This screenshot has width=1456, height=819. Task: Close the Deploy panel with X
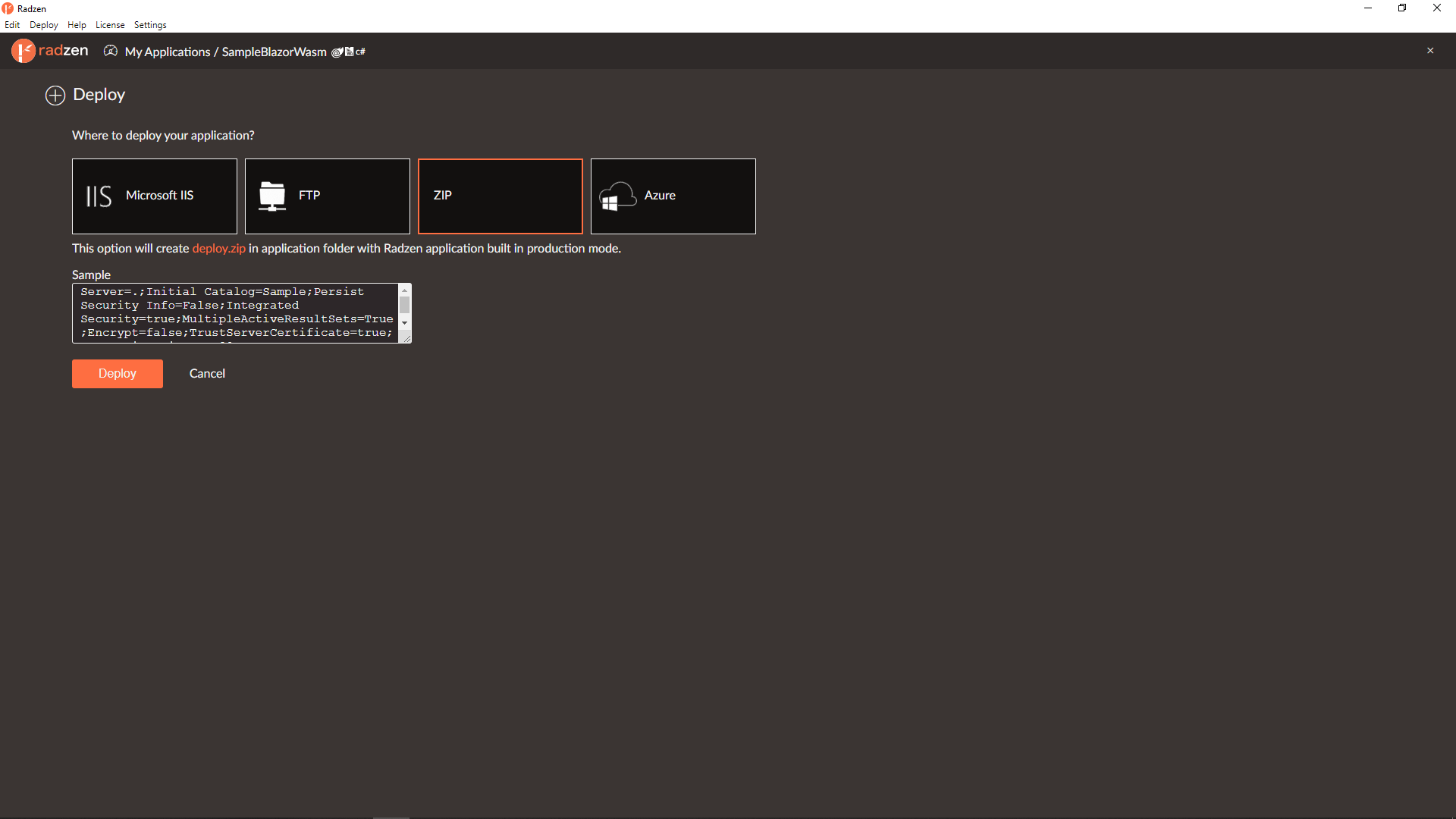pos(1430,51)
